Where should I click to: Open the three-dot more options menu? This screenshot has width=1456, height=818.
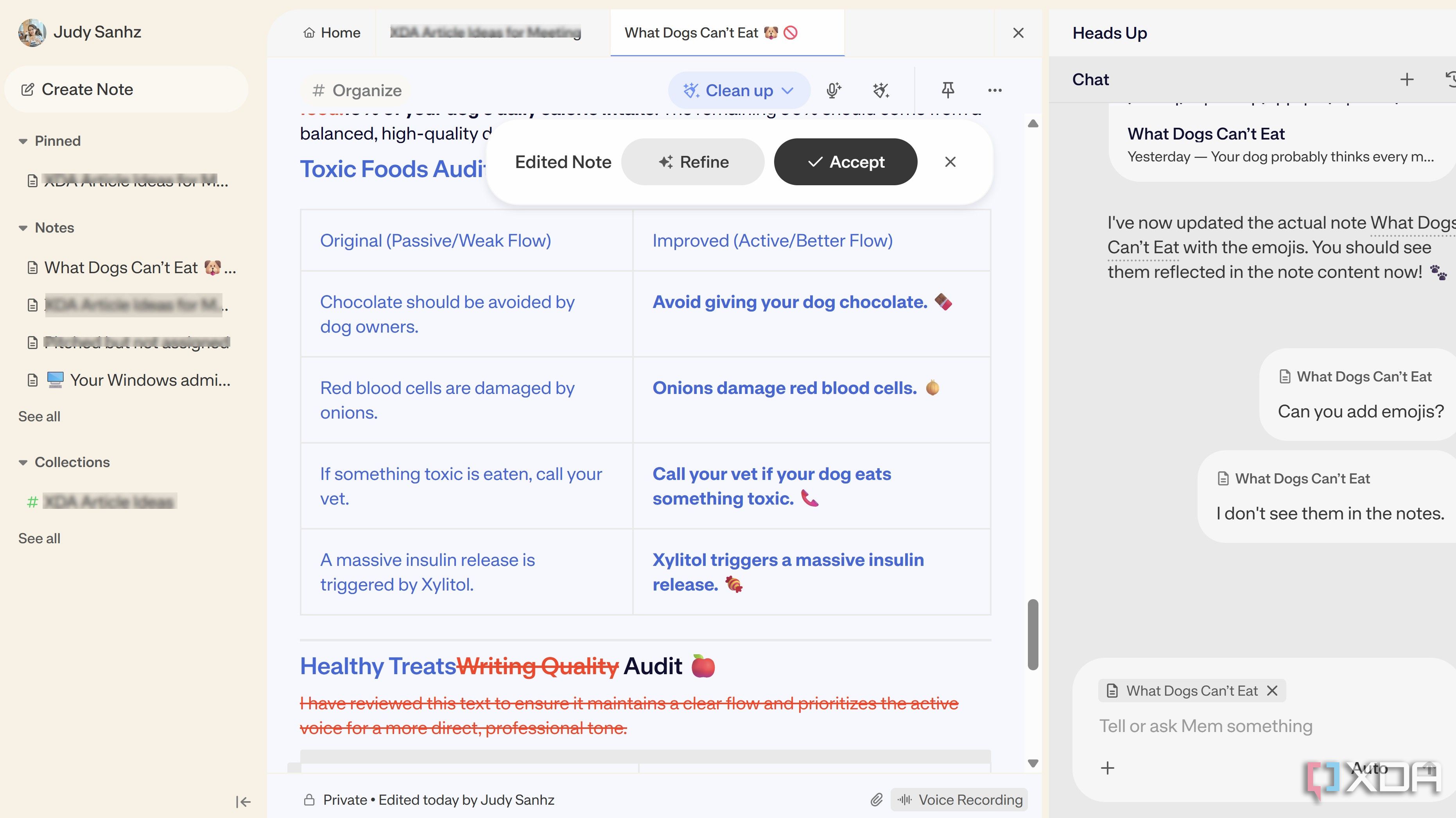[995, 90]
